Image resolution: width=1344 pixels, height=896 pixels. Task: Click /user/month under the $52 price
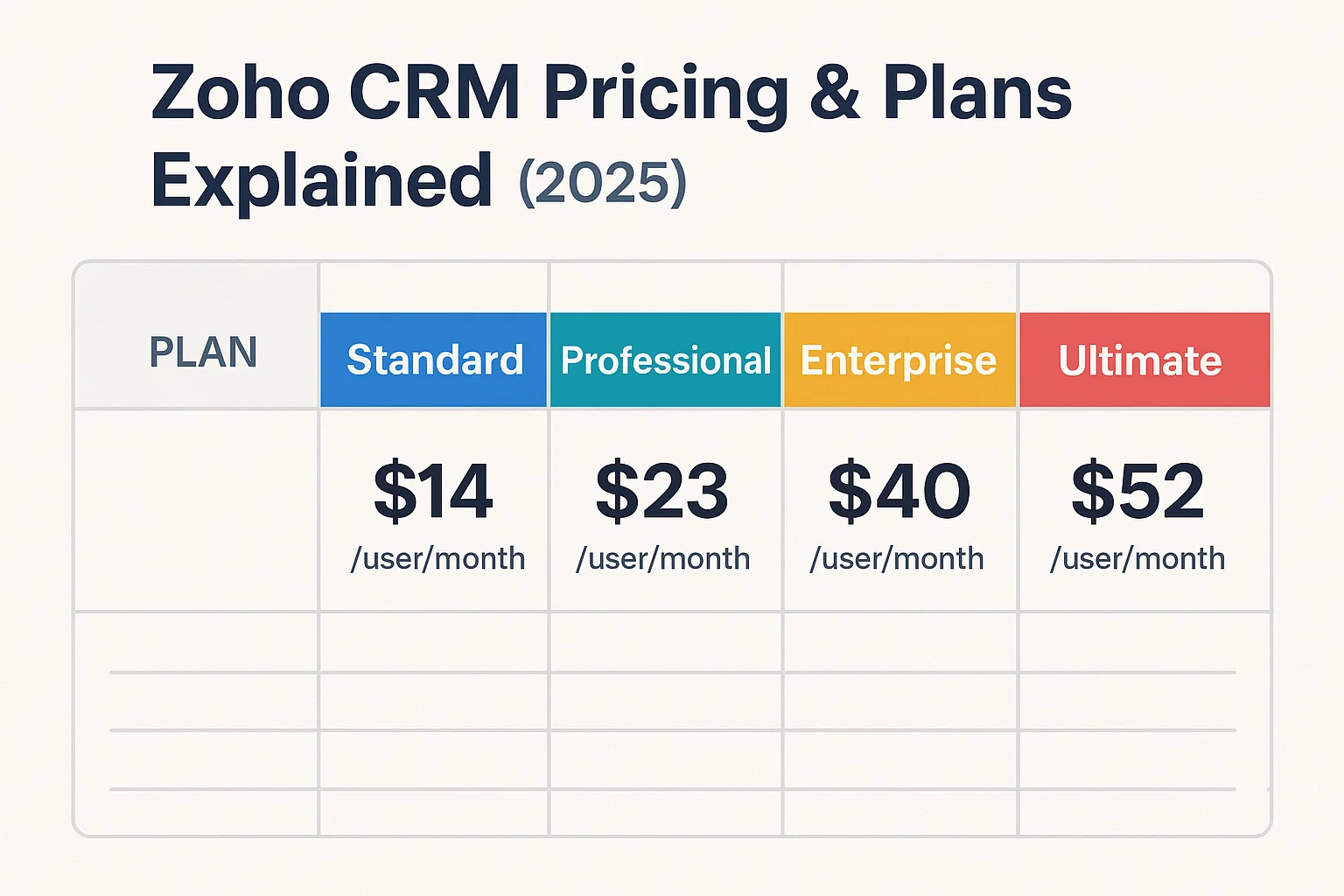(x=1137, y=558)
